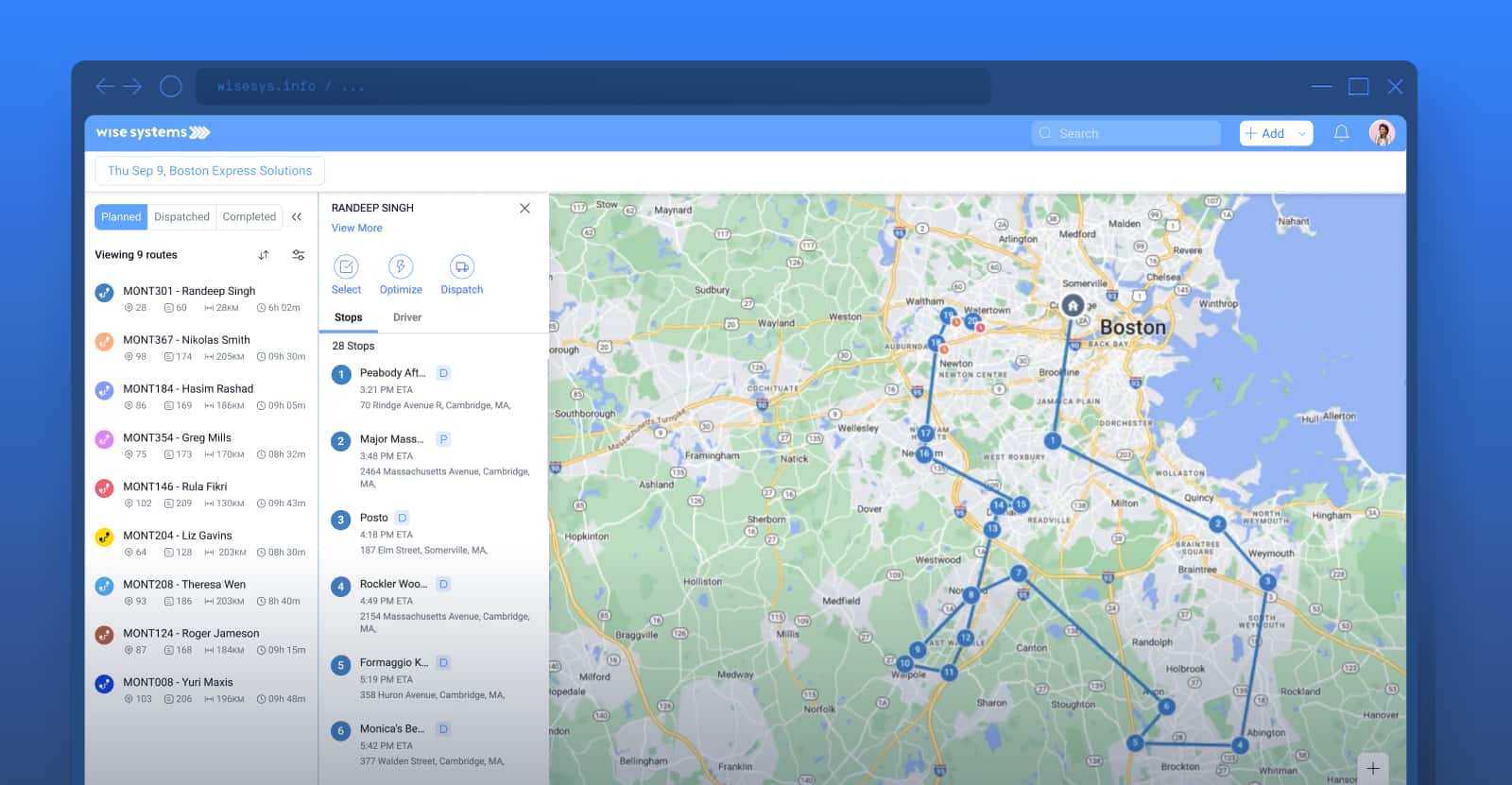The height and width of the screenshot is (785, 1512).
Task: Click the browser reload circle
Action: pos(171,86)
